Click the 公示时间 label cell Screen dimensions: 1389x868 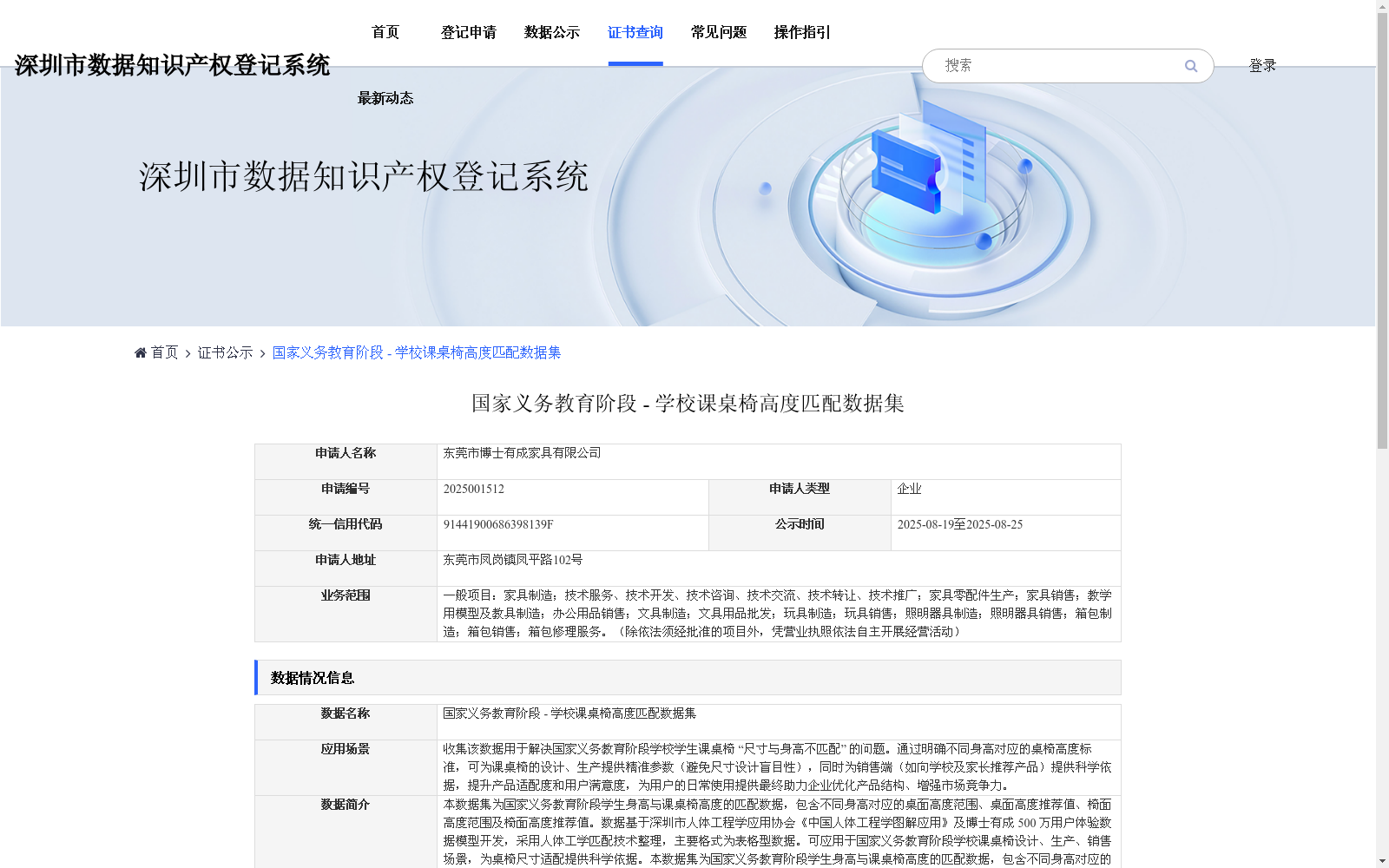800,533
